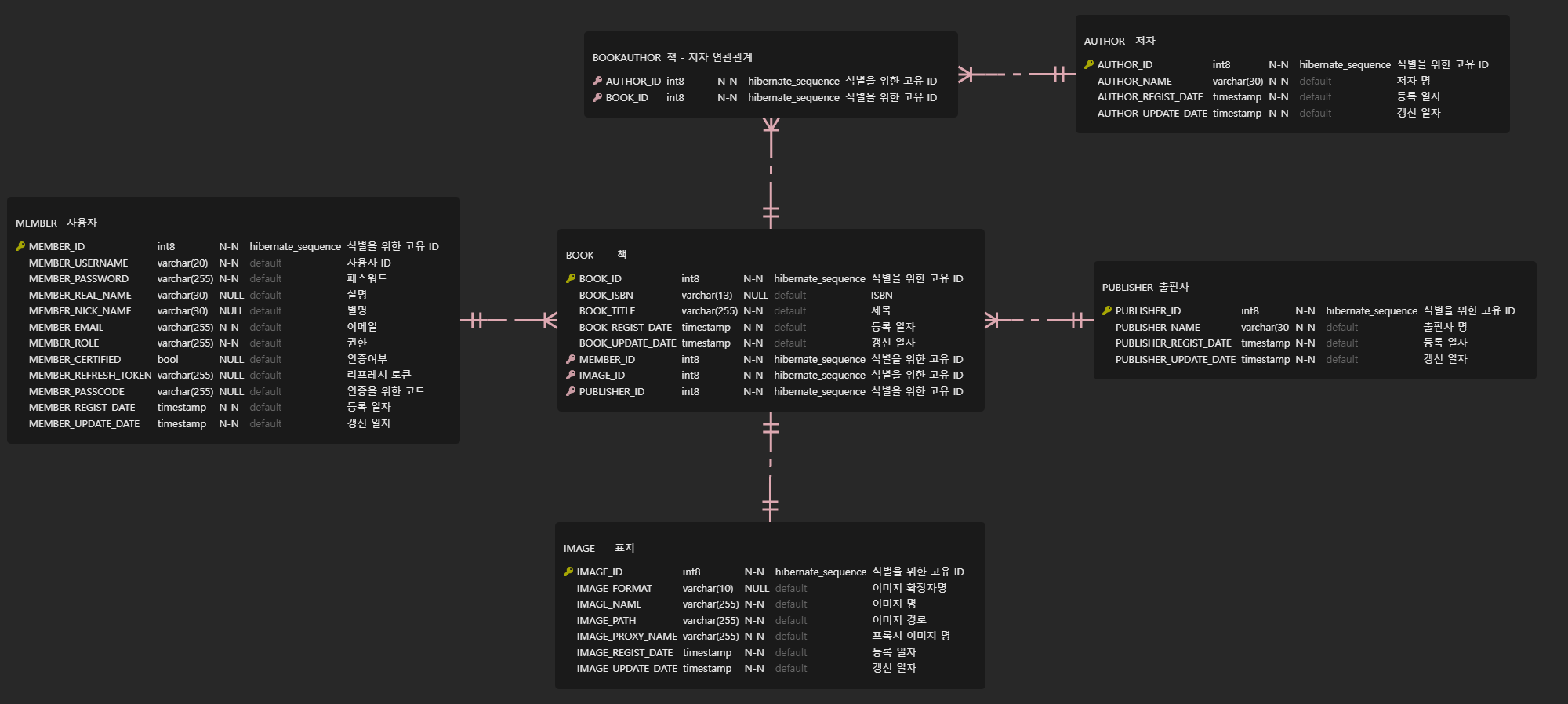
Task: Select the PUBLISHER table title
Action: [1127, 287]
